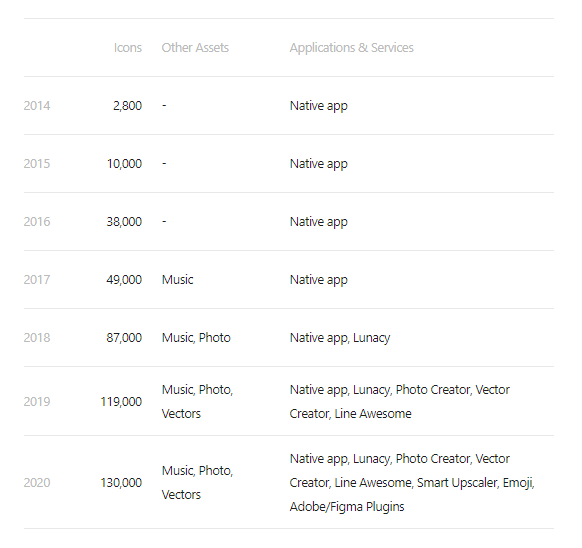Select the 38,000 icons value
582x548 pixels.
pyautogui.click(x=124, y=222)
